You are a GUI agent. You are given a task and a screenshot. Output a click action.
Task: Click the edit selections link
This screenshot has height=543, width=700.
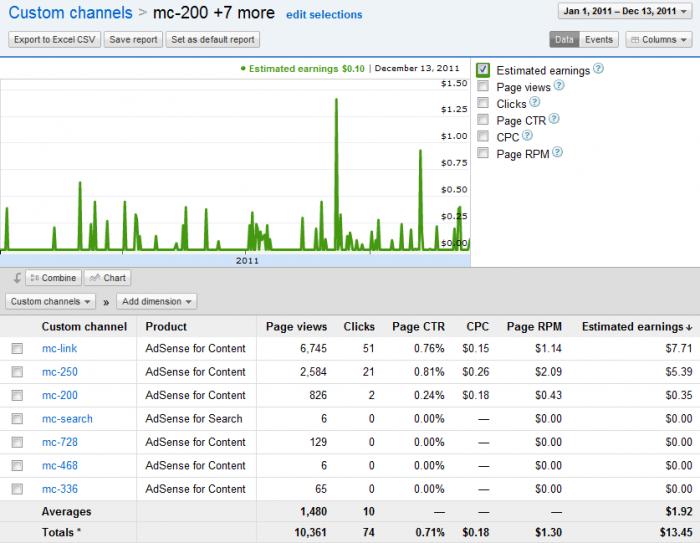point(324,15)
